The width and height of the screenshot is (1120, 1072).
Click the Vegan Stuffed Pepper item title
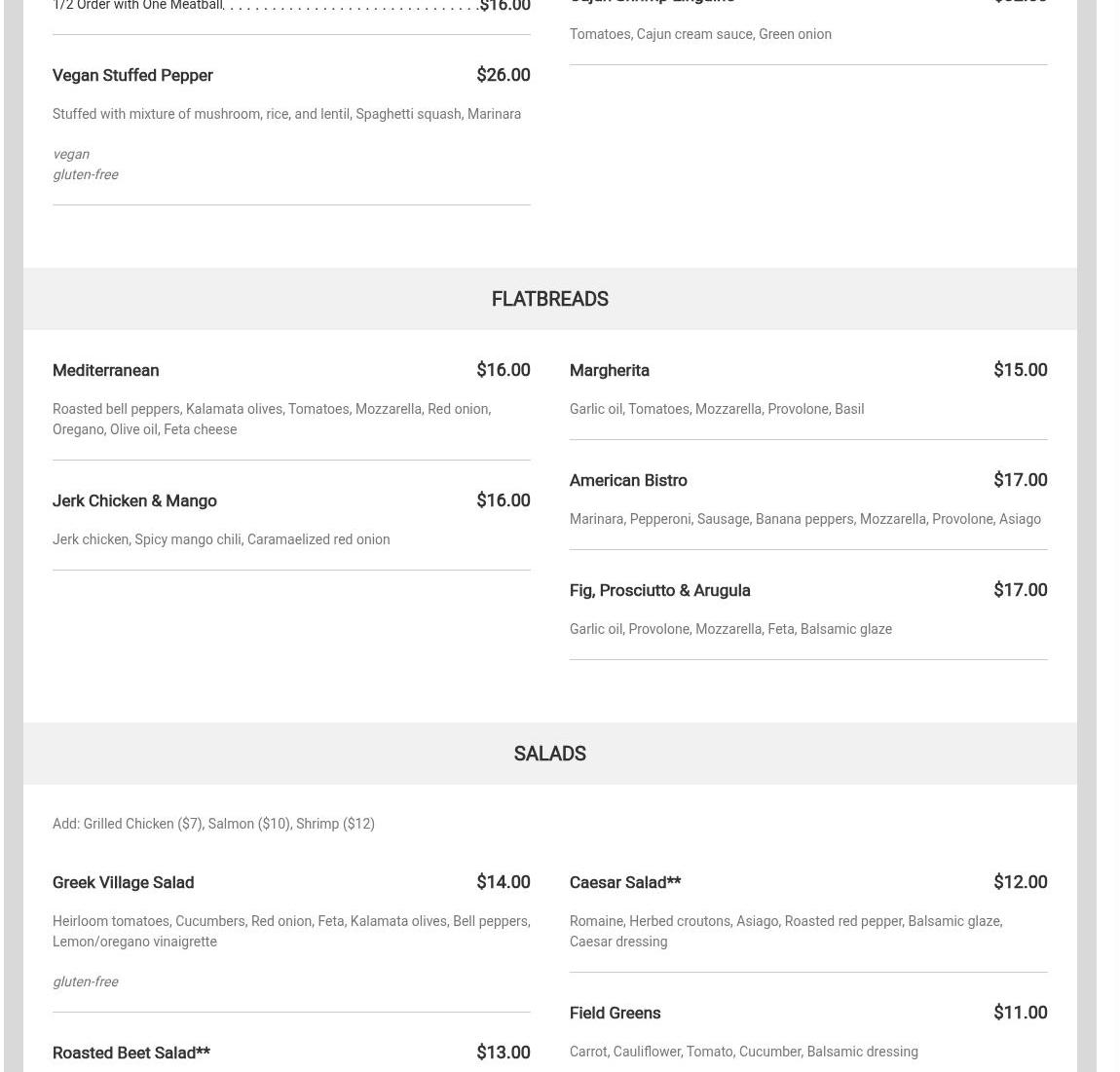pyautogui.click(x=132, y=75)
